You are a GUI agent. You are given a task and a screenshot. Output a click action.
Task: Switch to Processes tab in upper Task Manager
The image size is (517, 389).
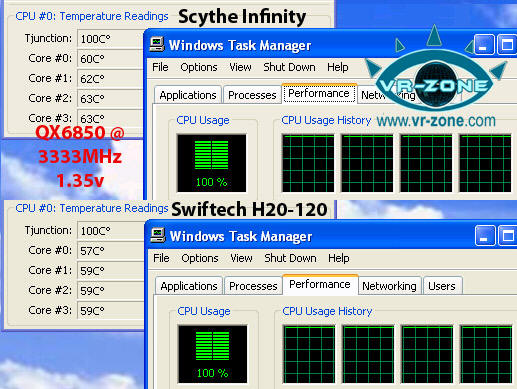[x=252, y=95]
